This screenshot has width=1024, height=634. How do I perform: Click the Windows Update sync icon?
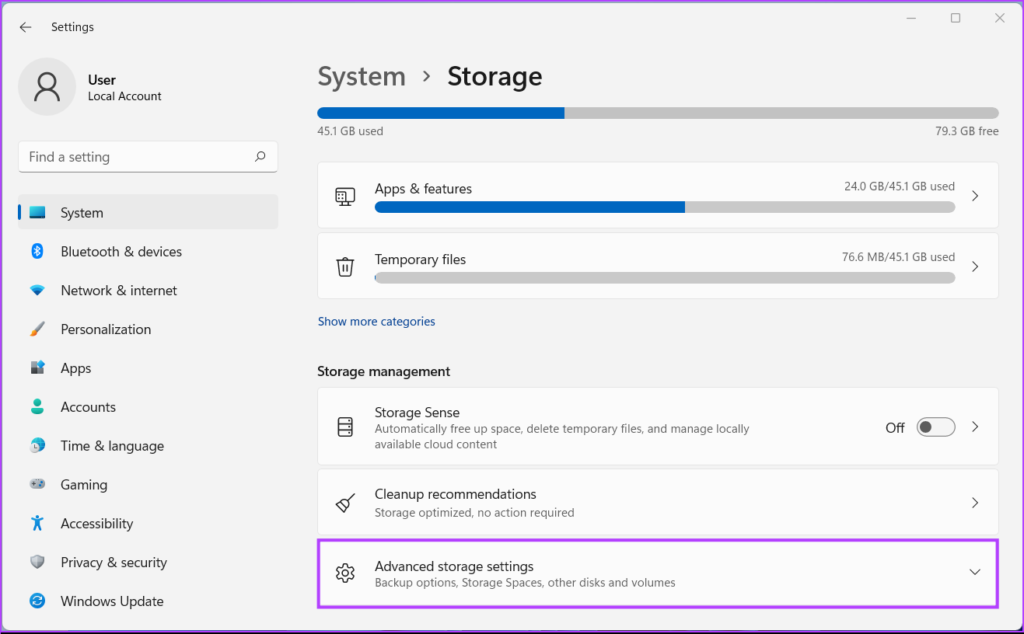pyautogui.click(x=38, y=602)
